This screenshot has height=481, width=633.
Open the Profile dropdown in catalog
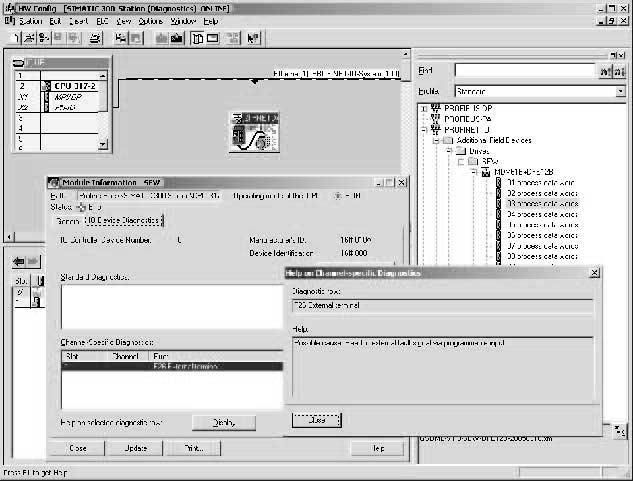click(x=620, y=91)
